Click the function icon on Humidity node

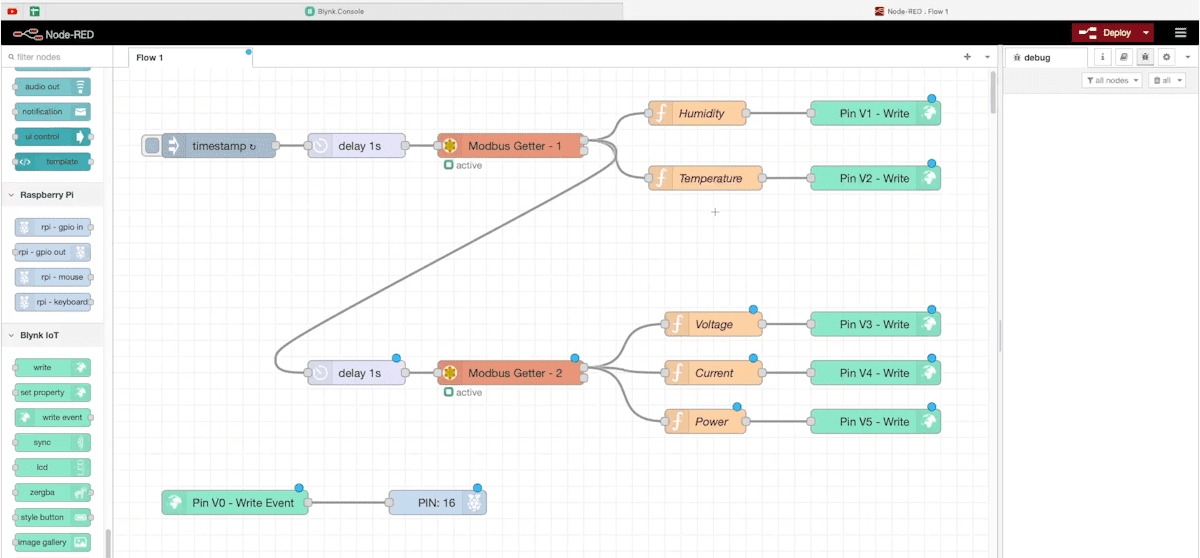(660, 113)
